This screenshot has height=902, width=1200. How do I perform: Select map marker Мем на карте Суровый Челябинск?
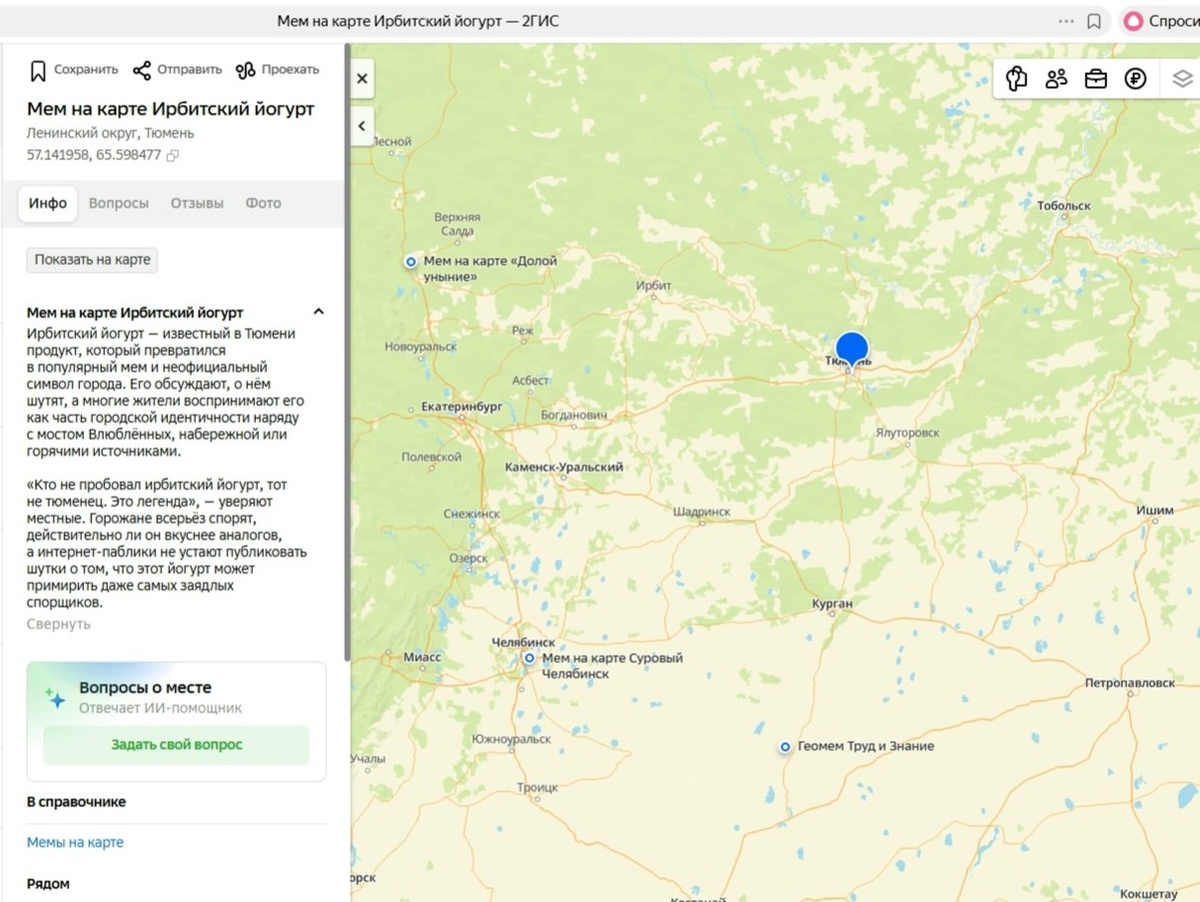(x=529, y=658)
